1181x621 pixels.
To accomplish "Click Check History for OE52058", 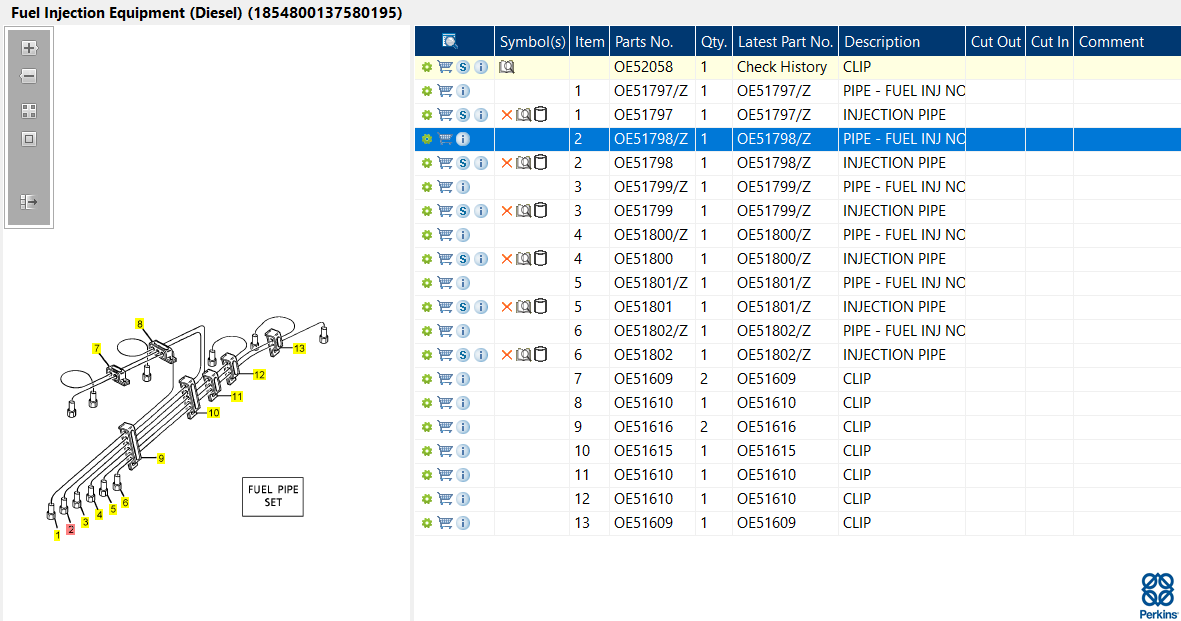I will 782,67.
